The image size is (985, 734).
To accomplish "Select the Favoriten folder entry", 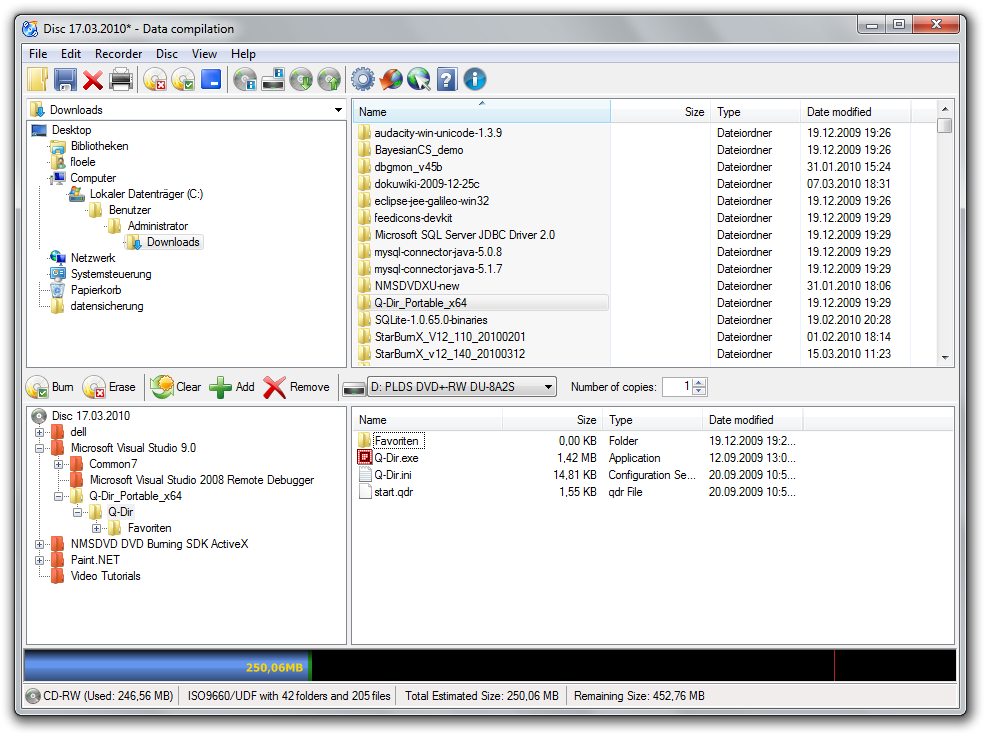I will [x=398, y=440].
